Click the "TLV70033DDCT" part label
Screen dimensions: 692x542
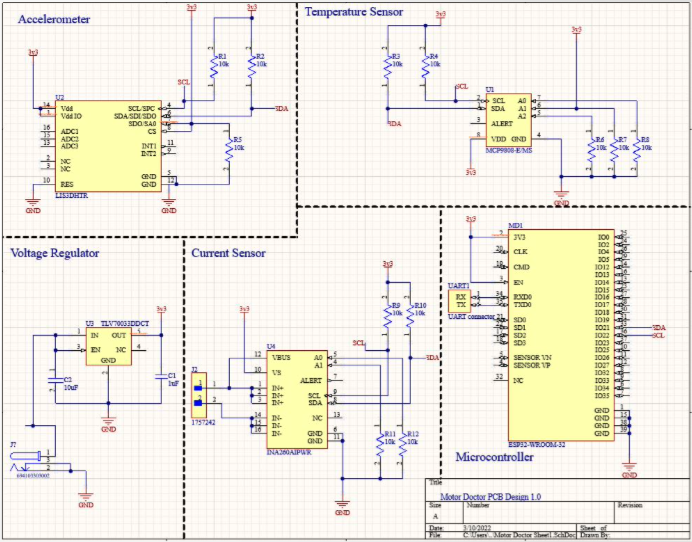coord(125,324)
